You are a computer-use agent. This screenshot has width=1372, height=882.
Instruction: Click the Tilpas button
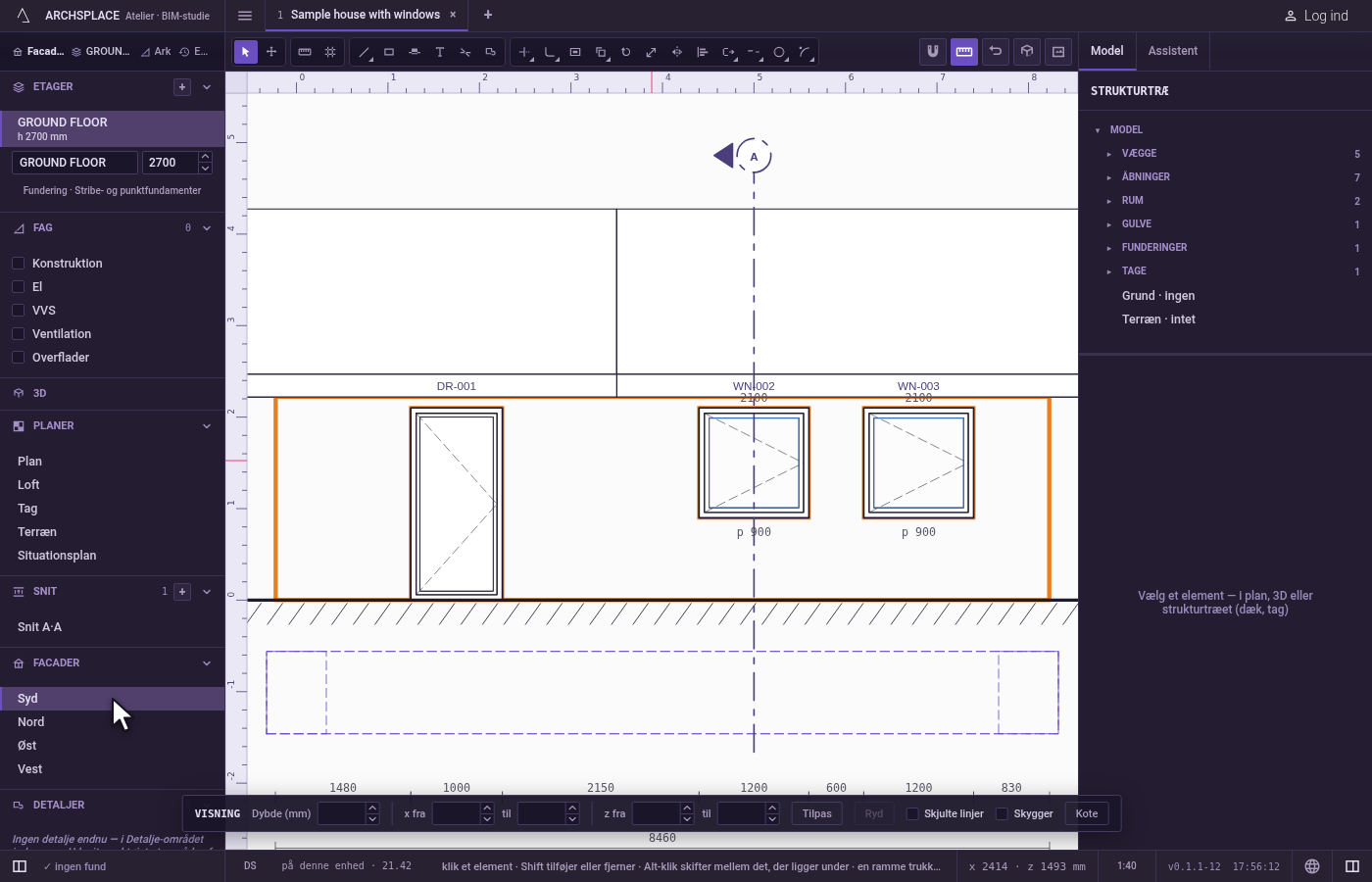coord(817,814)
